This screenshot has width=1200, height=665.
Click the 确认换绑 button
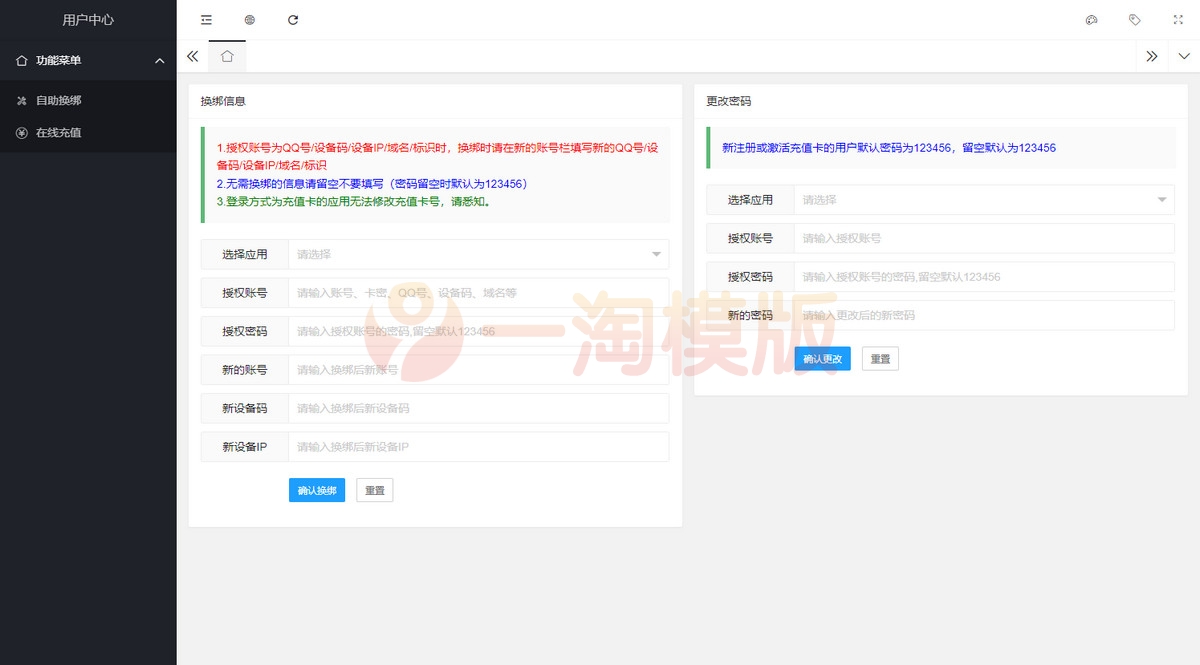point(317,490)
